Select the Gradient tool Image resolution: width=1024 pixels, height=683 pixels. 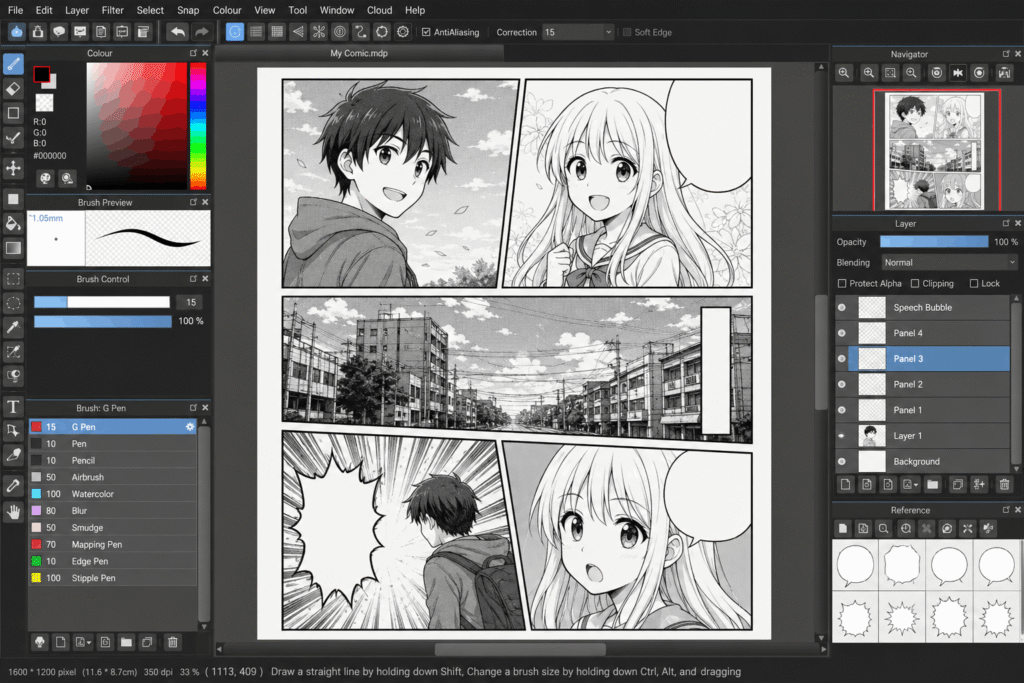pyautogui.click(x=13, y=248)
